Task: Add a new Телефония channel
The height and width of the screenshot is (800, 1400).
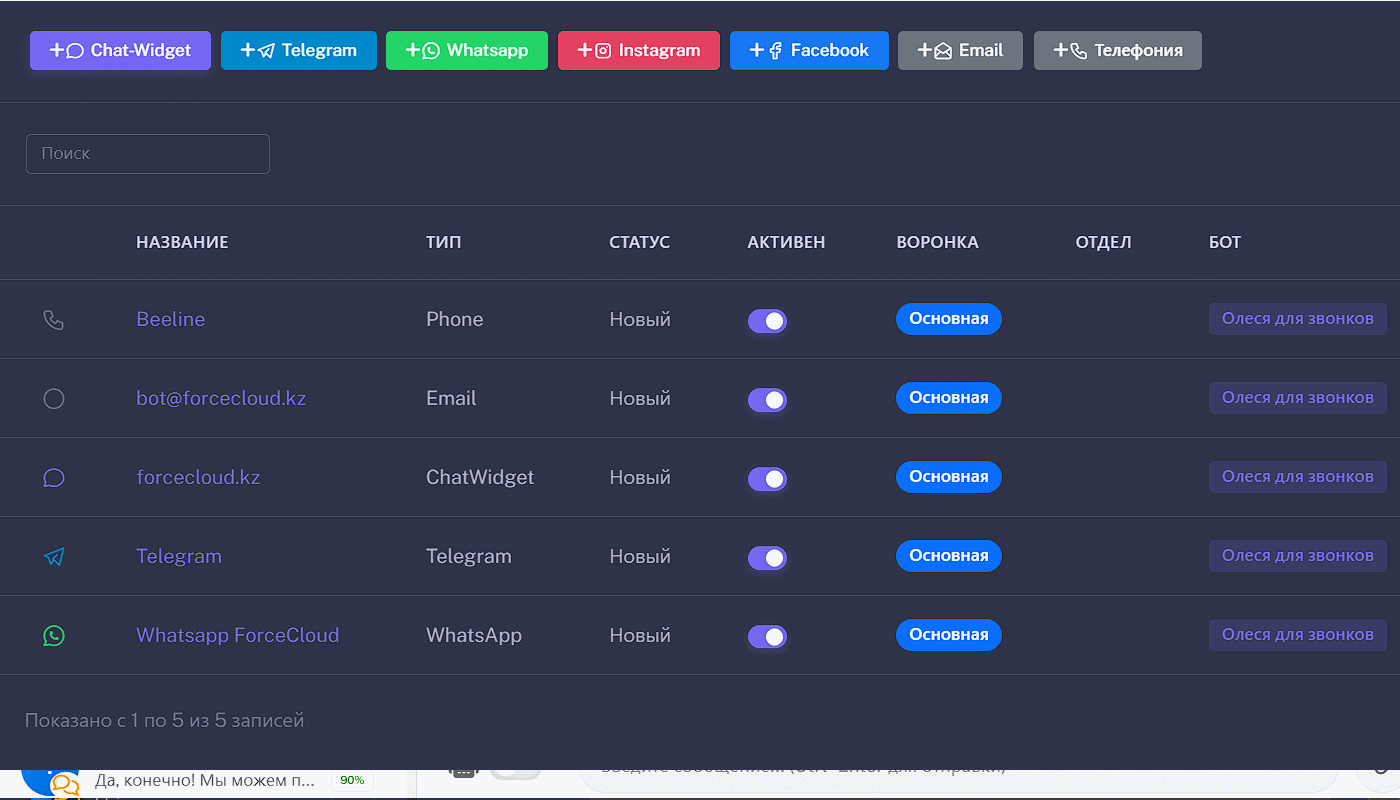Action: 1117,51
